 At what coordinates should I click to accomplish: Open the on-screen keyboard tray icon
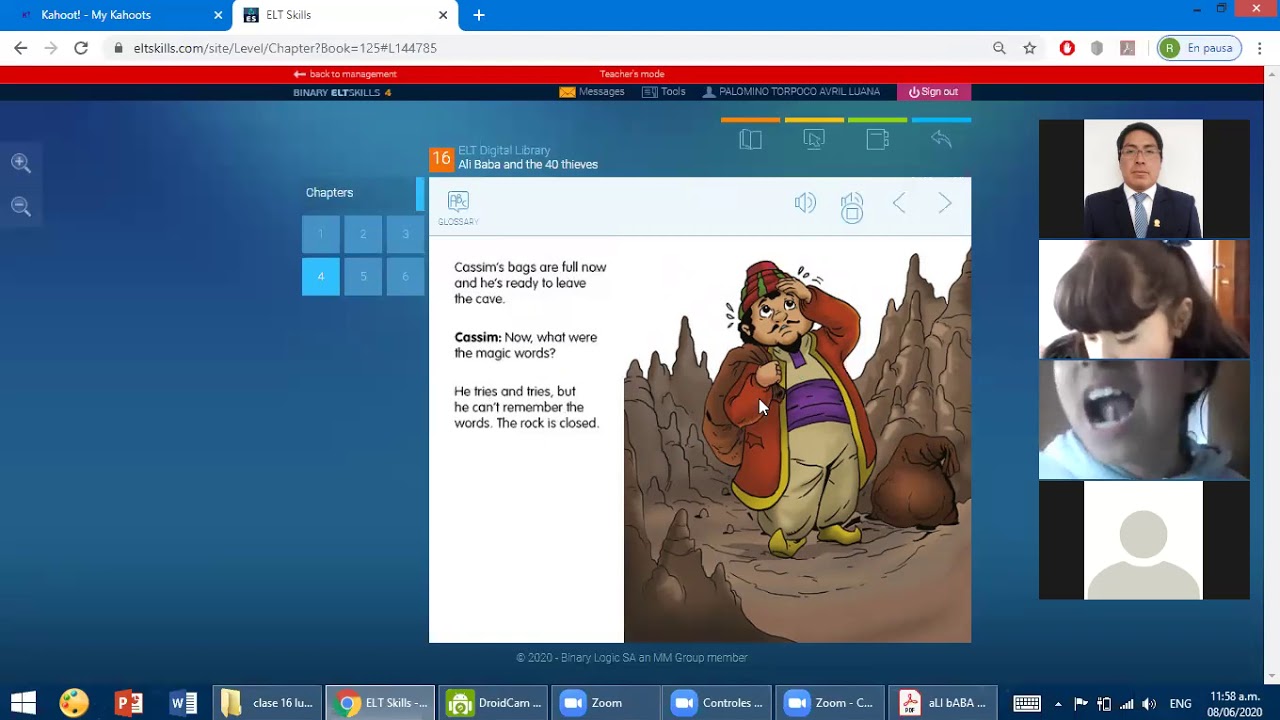pyautogui.click(x=1027, y=703)
